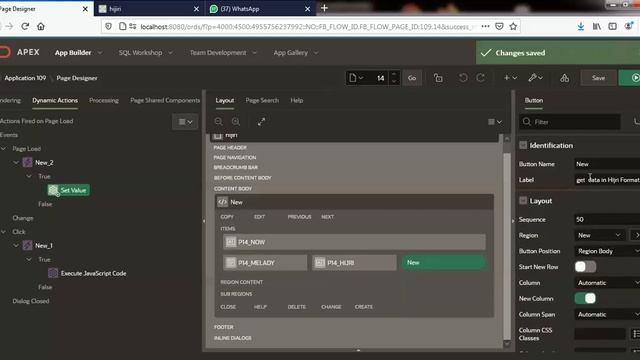Toggle the Start New Row switch
Image resolution: width=640 pixels, height=360 pixels.
pyautogui.click(x=585, y=267)
